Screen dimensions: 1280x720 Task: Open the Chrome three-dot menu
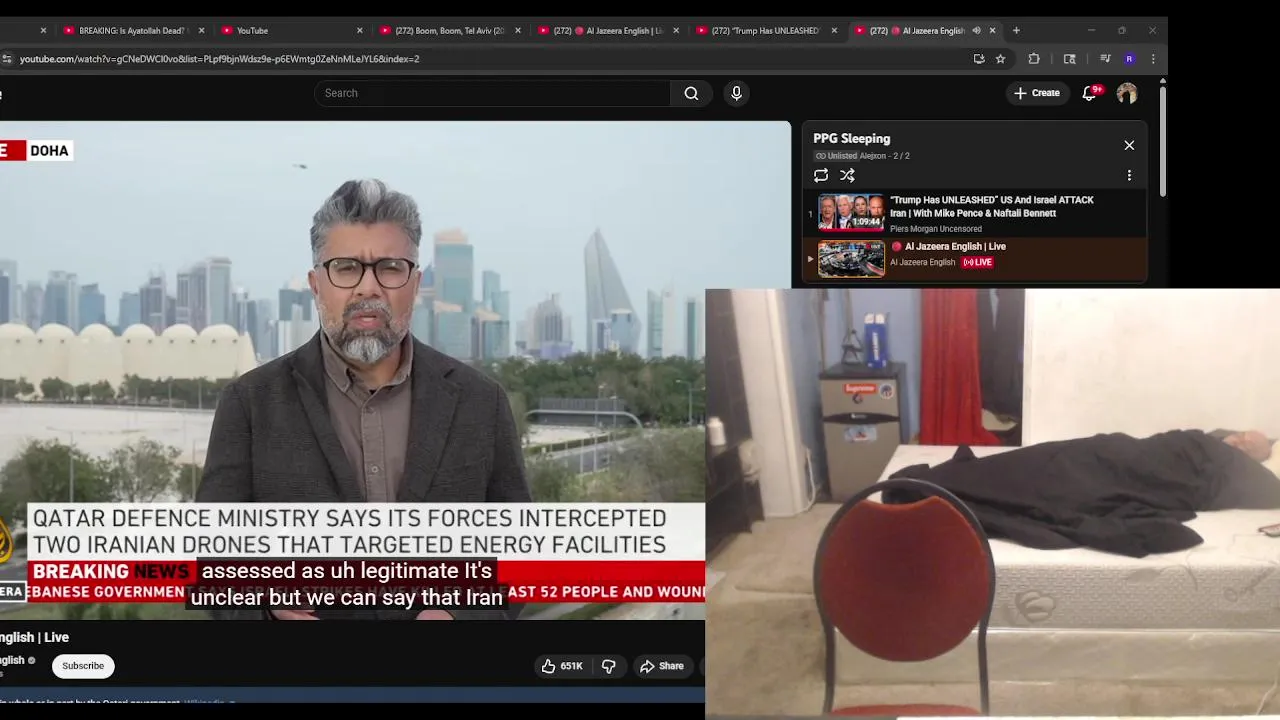1153,59
